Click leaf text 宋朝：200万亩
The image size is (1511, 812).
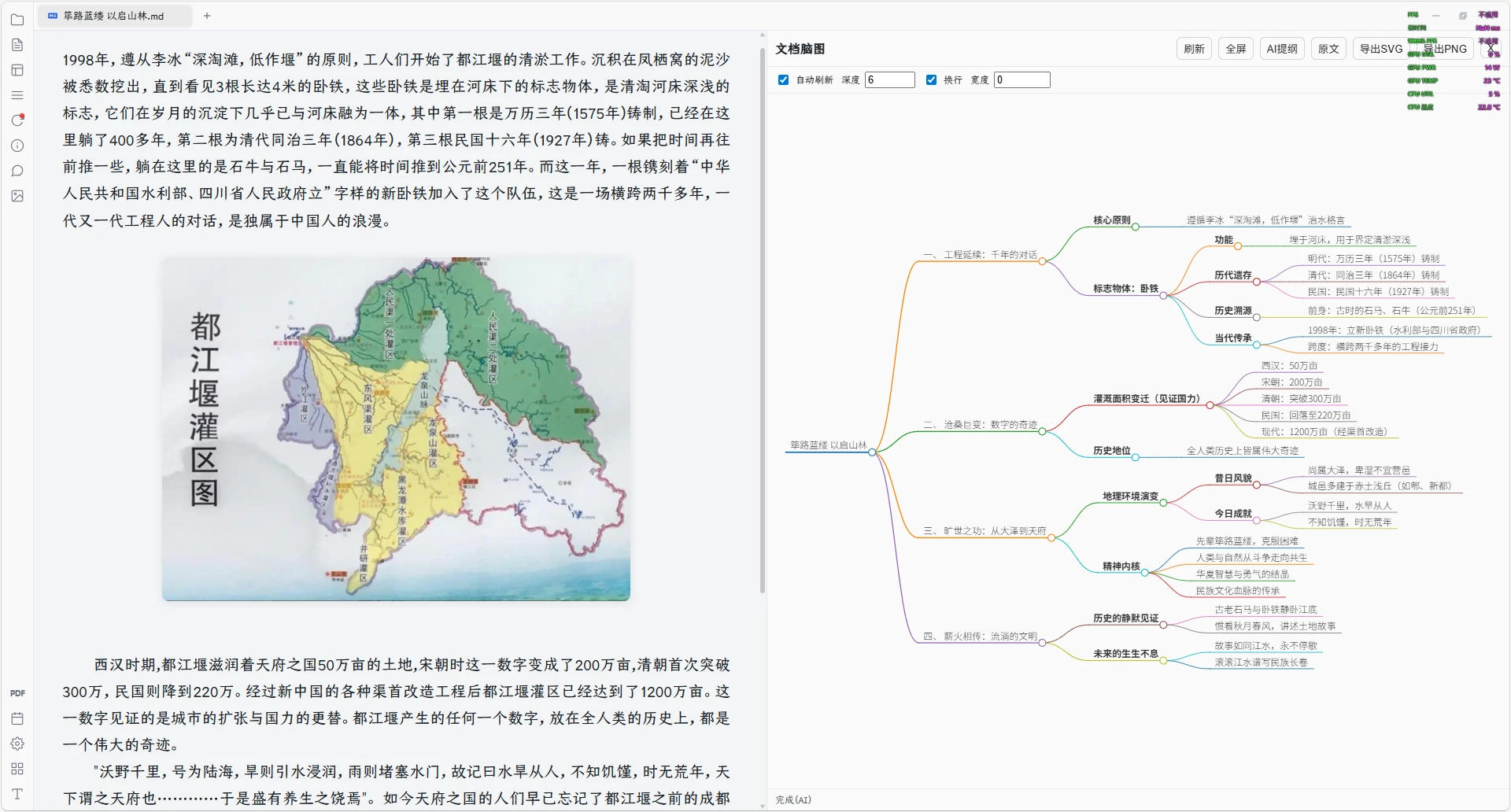coord(1291,382)
